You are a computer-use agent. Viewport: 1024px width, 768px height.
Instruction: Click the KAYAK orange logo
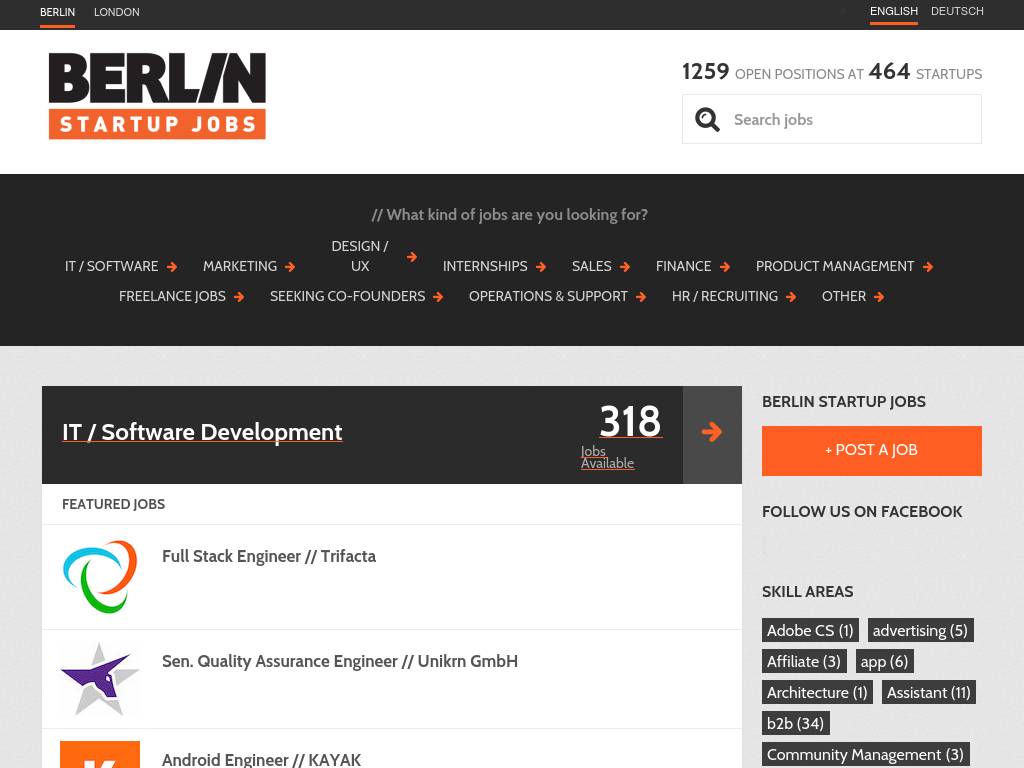click(100, 754)
